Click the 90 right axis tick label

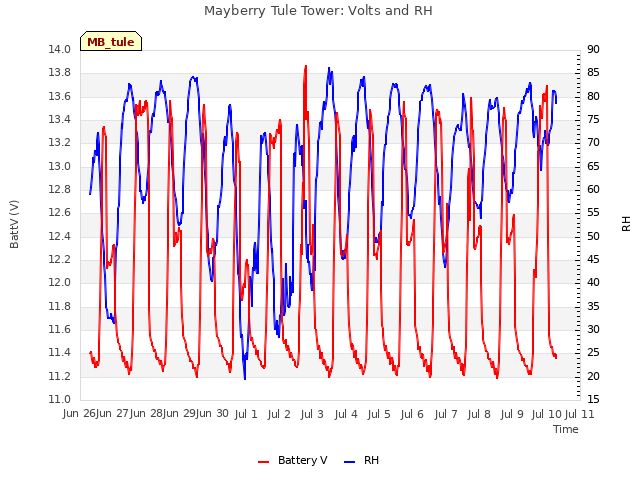point(593,50)
